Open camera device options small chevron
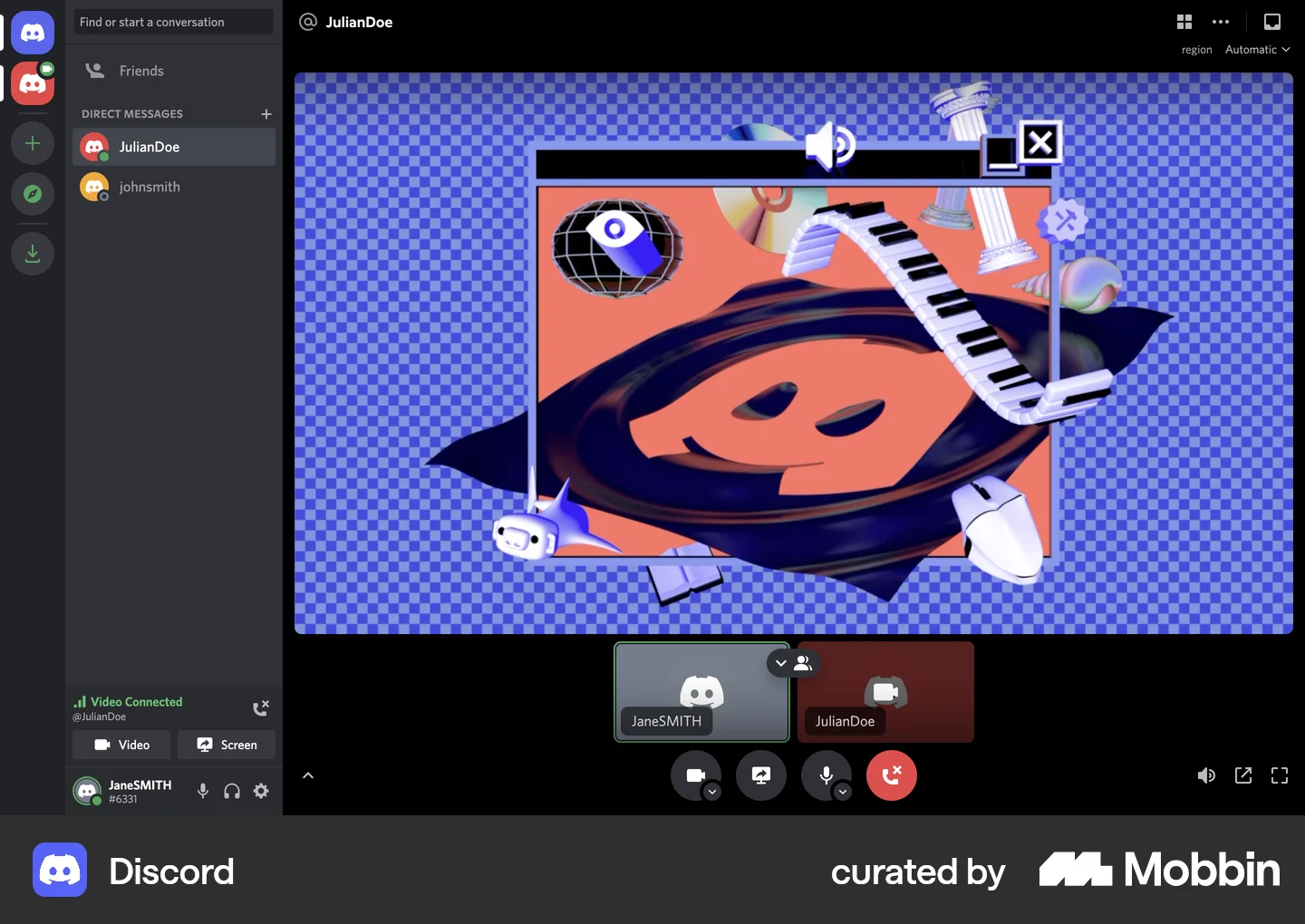The image size is (1305, 924). [x=712, y=792]
